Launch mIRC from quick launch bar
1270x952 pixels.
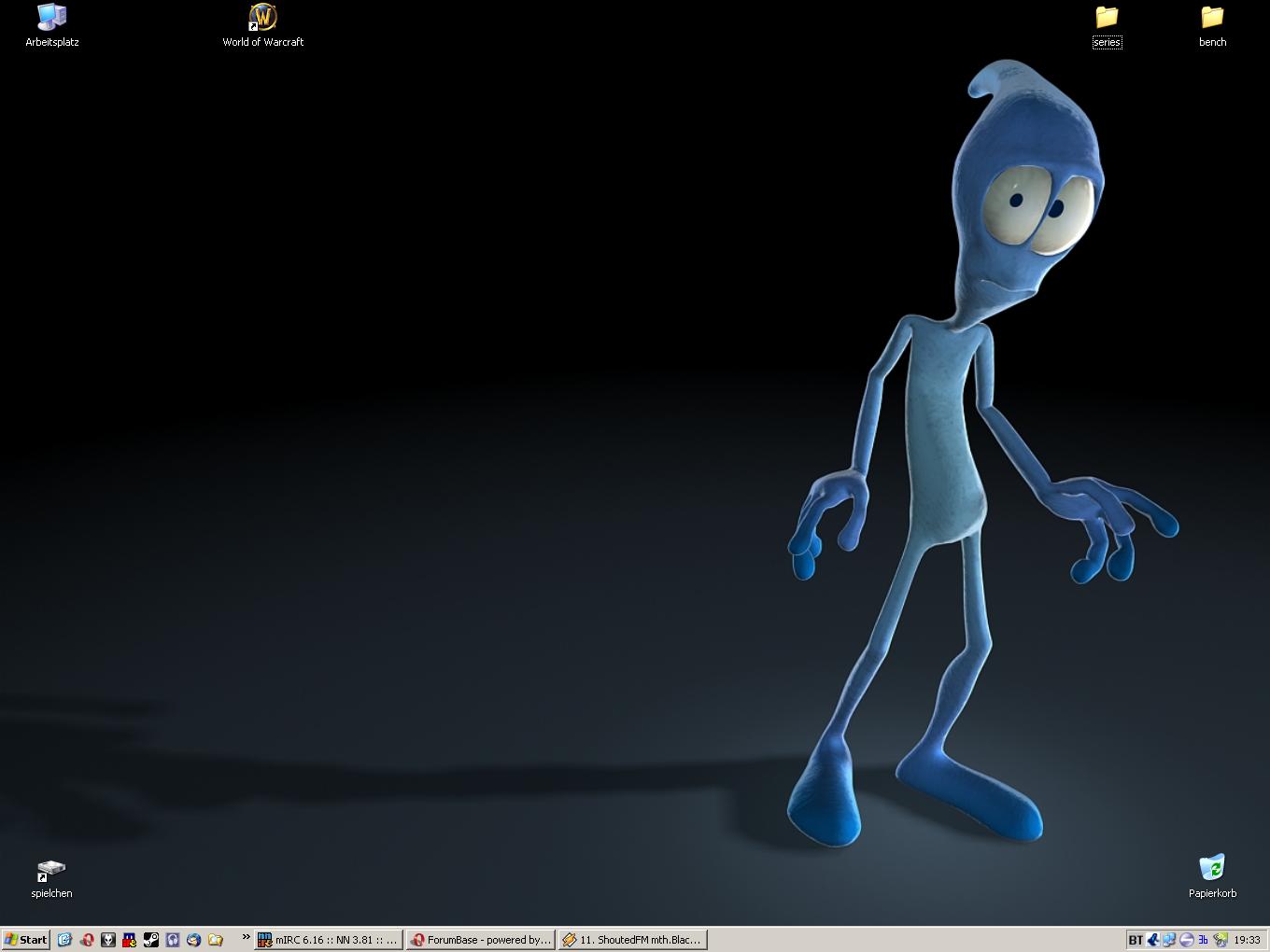pyautogui.click(x=129, y=940)
